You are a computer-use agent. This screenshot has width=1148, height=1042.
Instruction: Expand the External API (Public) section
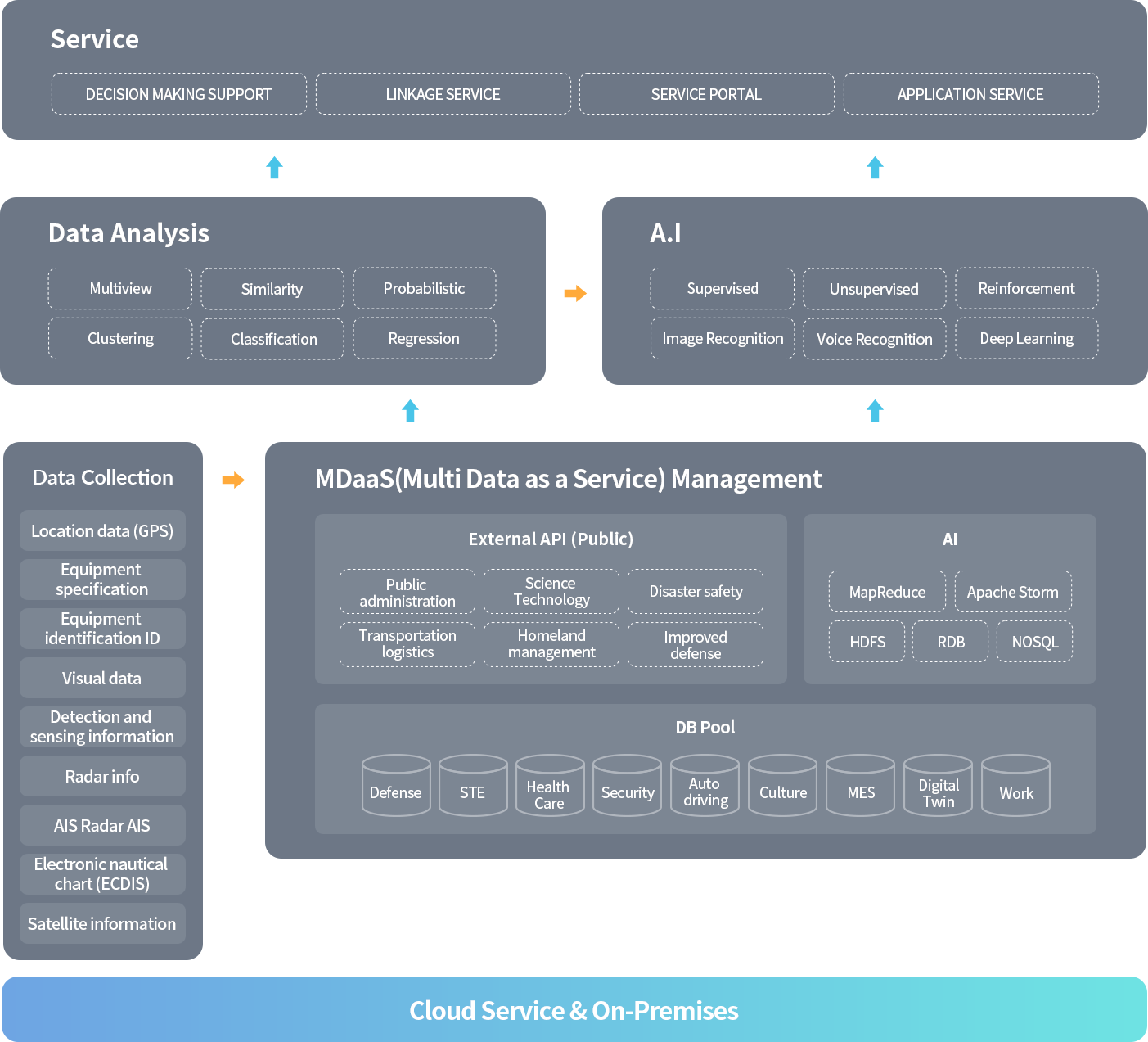[550, 539]
